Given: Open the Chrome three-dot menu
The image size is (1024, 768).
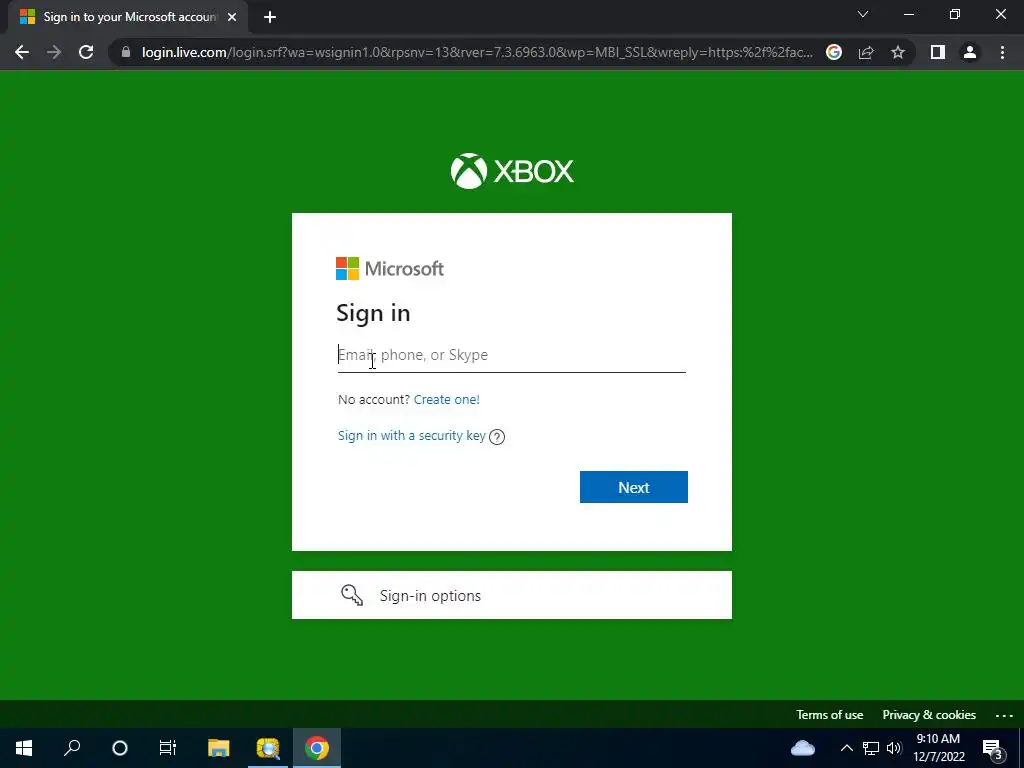Looking at the screenshot, I should click(x=1002, y=52).
